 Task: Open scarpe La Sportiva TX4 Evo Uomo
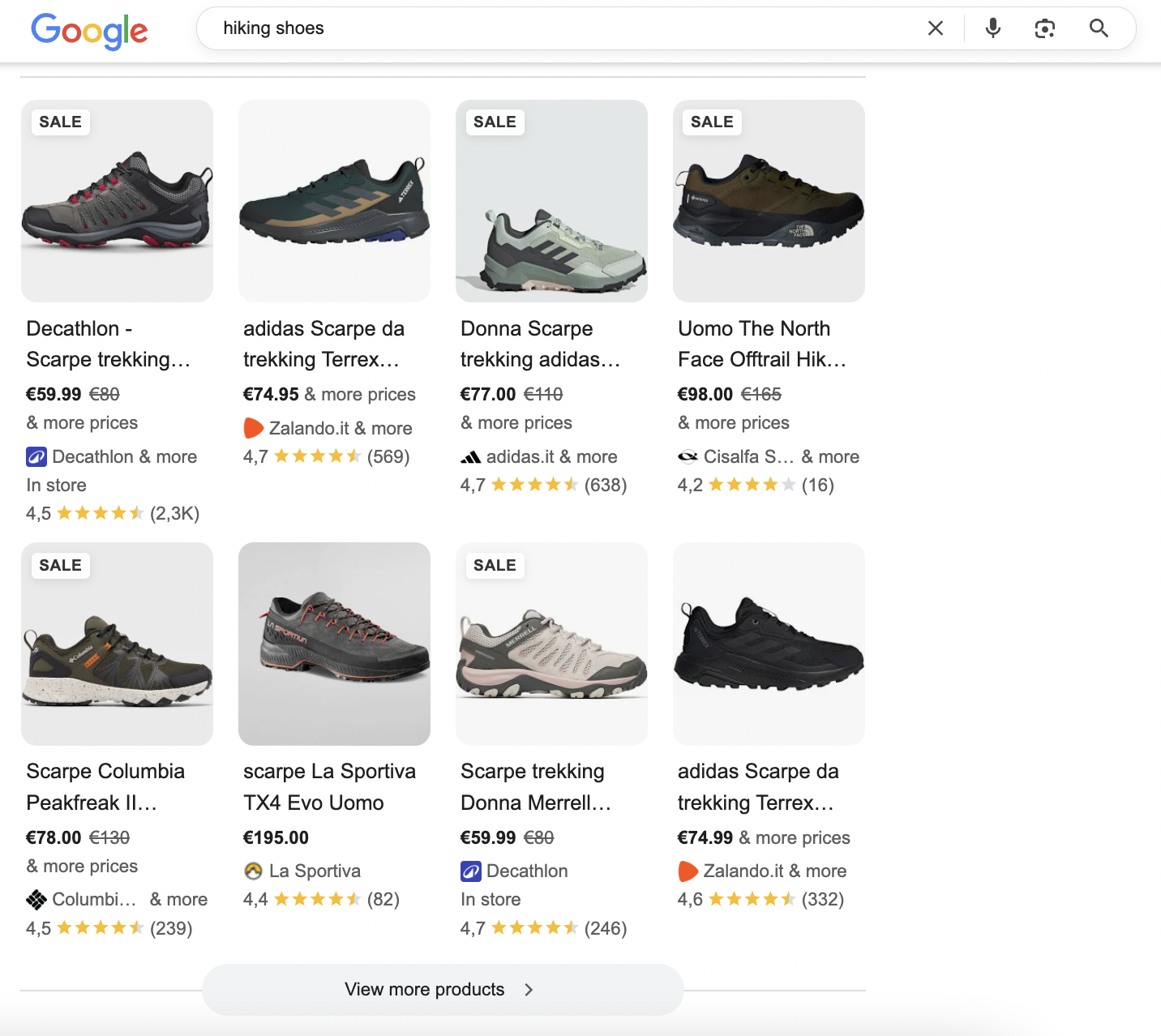(329, 786)
